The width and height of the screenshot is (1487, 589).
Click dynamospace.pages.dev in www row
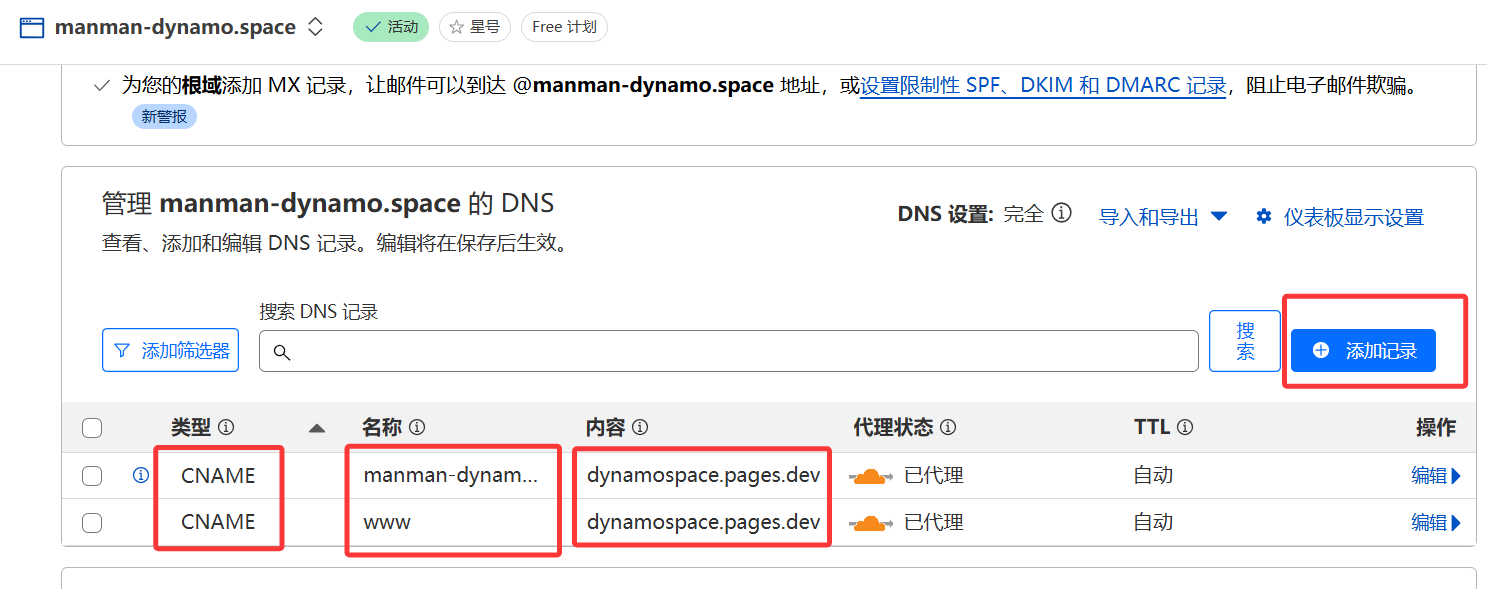[704, 522]
